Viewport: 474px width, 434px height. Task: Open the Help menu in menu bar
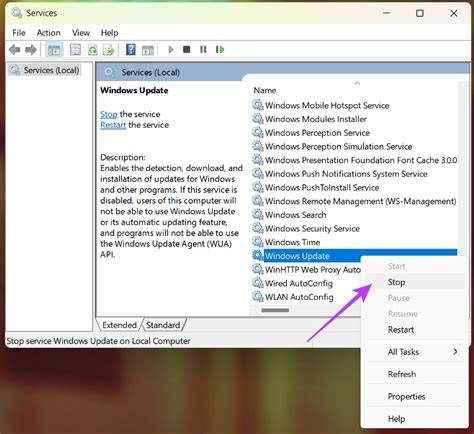(x=109, y=33)
